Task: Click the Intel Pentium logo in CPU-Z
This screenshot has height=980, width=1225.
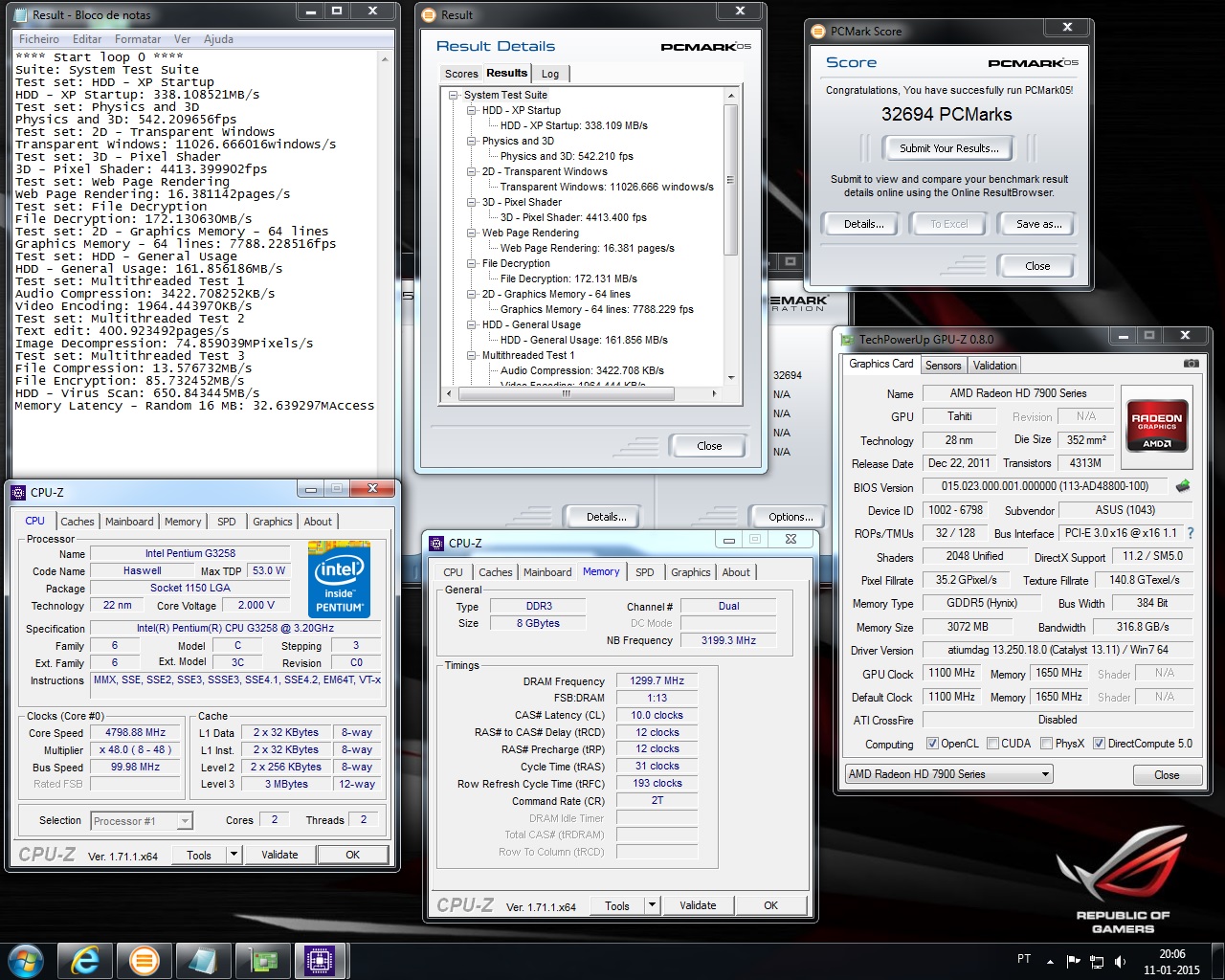Action: pos(339,580)
